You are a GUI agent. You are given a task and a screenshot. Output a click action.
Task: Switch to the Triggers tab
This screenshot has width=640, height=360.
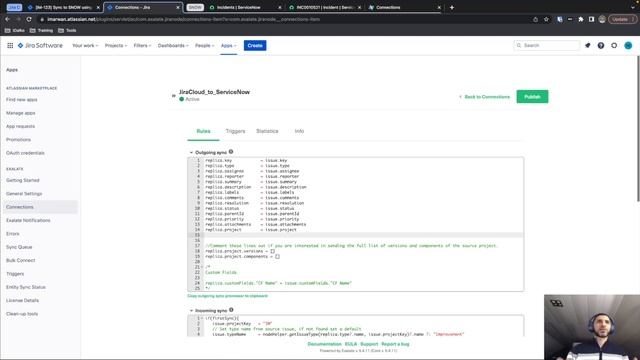pos(236,131)
